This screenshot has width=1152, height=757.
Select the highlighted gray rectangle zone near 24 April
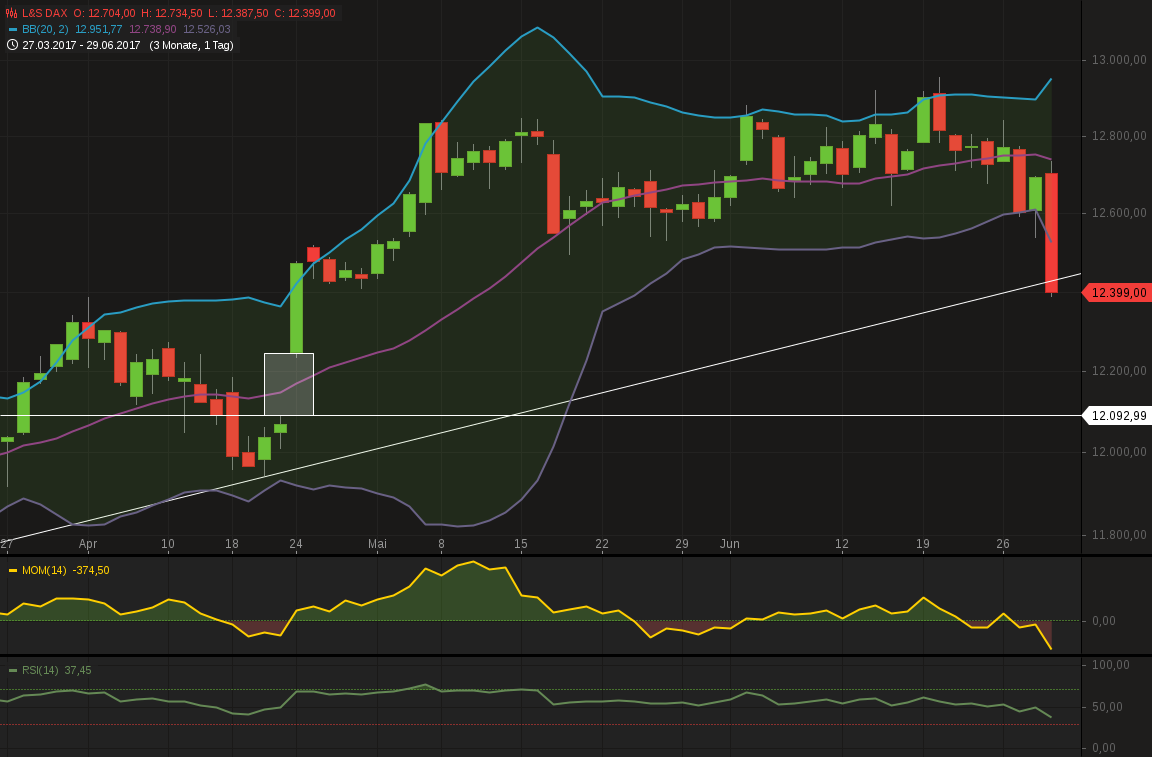[289, 384]
